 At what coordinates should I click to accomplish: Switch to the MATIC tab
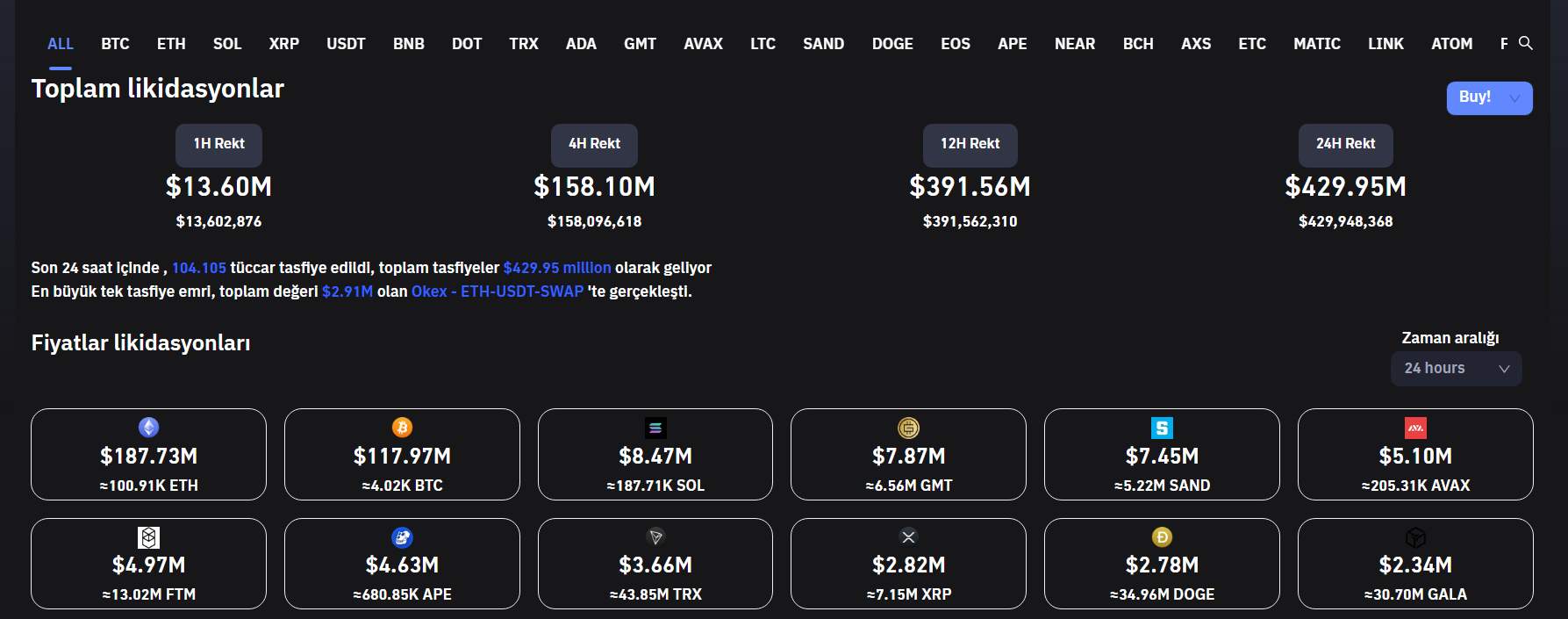pyautogui.click(x=1316, y=44)
